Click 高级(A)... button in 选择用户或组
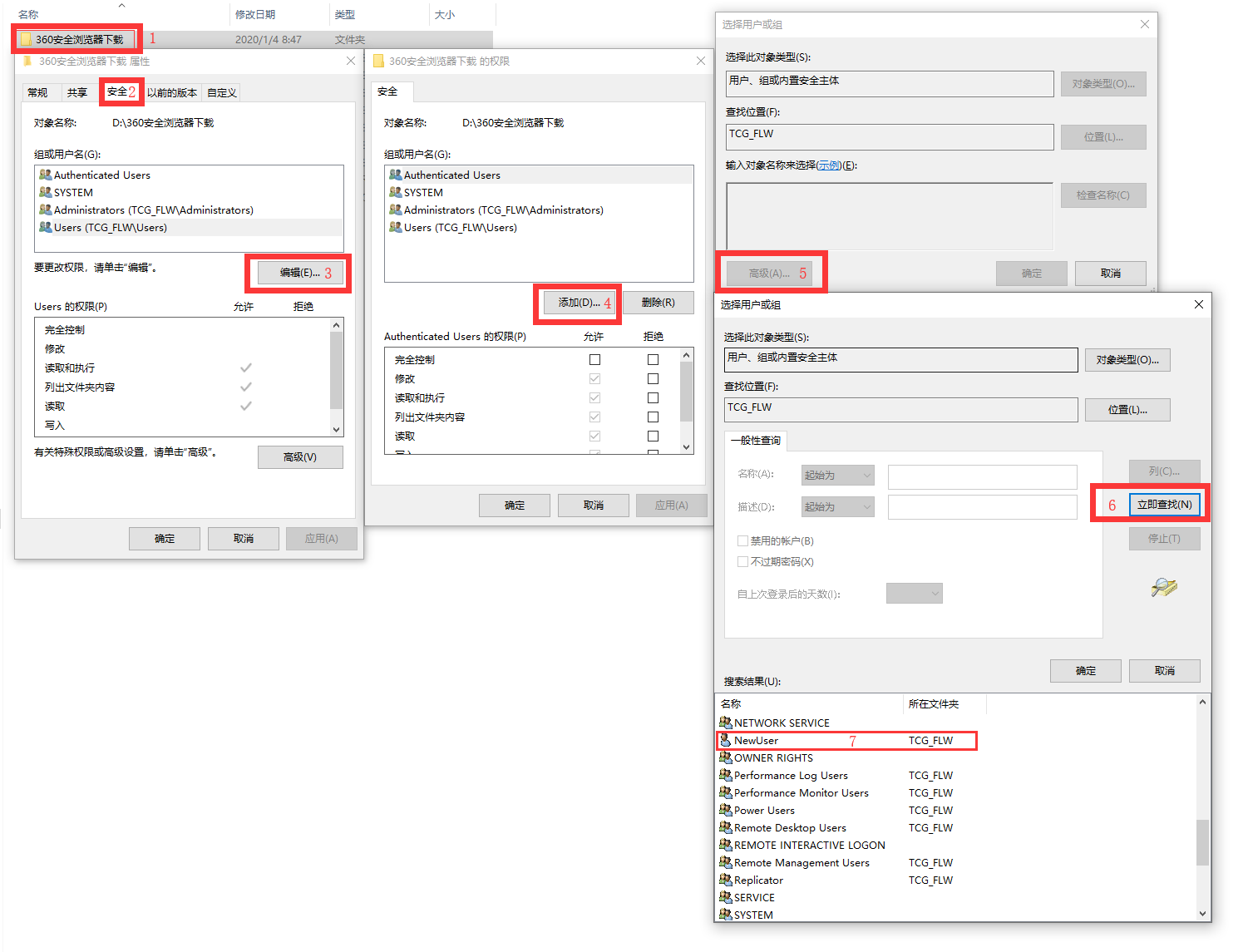Viewport: 1243px width, 952px height. click(x=769, y=273)
